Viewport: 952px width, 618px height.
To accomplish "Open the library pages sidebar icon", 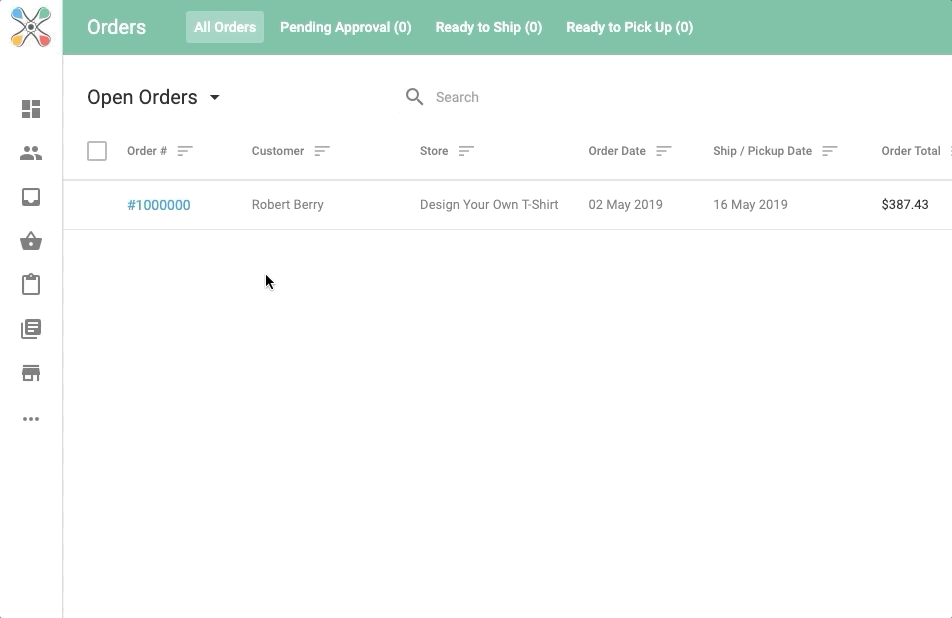I will (31, 329).
